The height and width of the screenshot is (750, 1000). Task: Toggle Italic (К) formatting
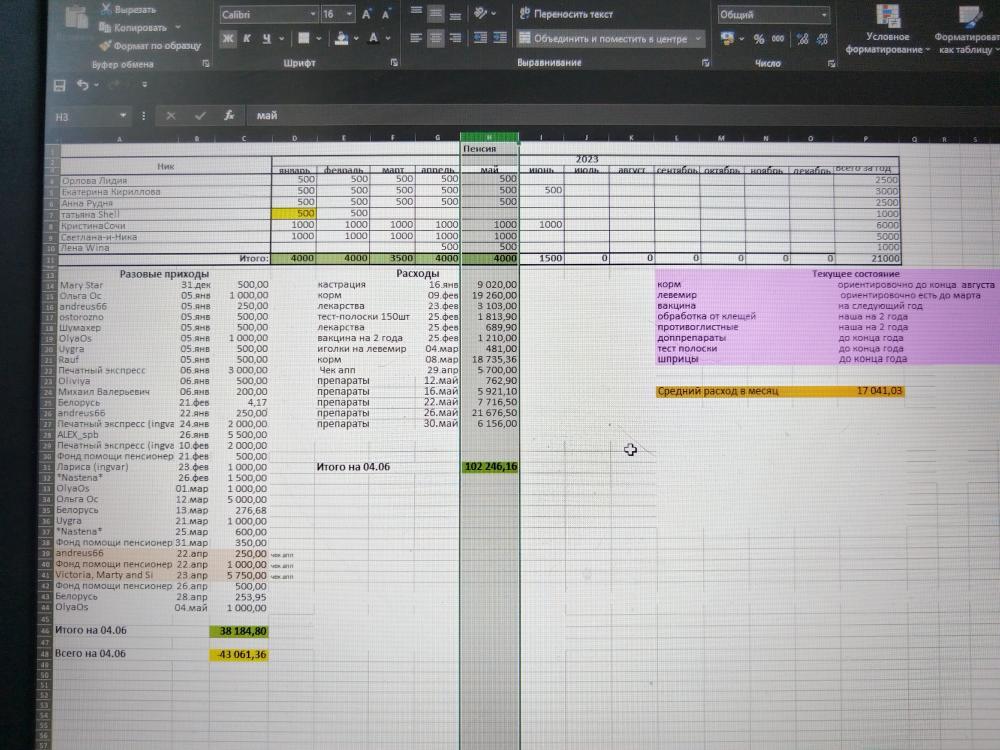coord(247,38)
